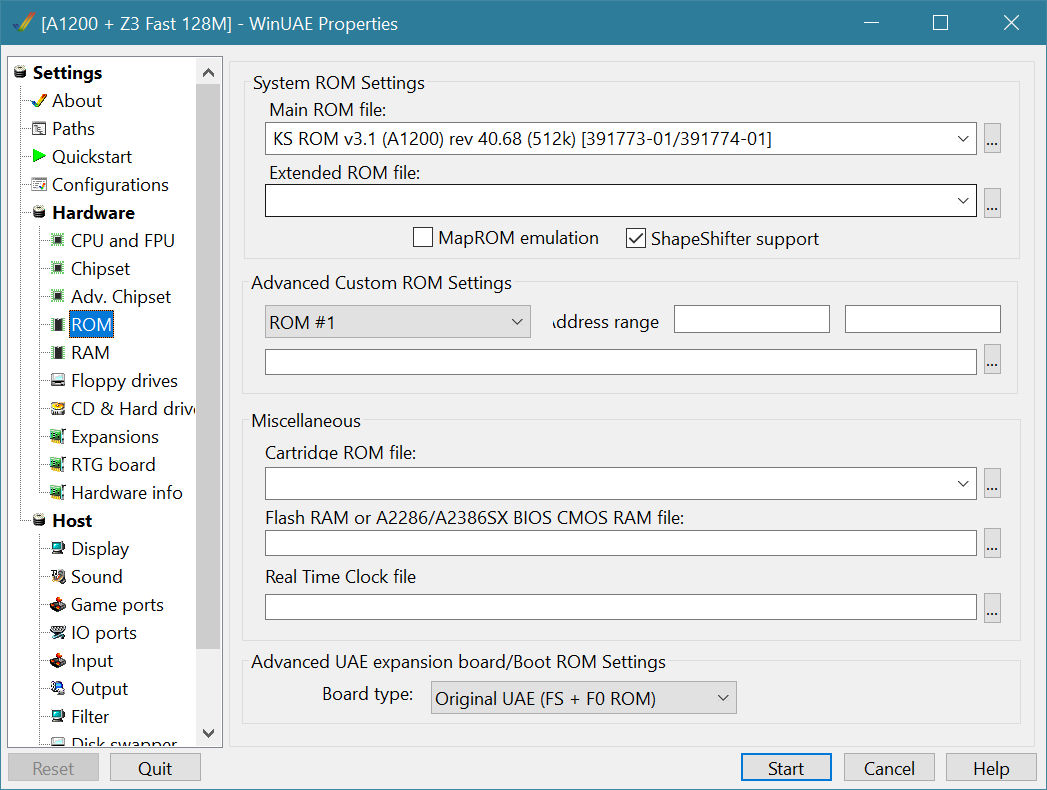The height and width of the screenshot is (790, 1047).
Task: Open the ROM #1 selector dropdown
Action: coord(397,322)
